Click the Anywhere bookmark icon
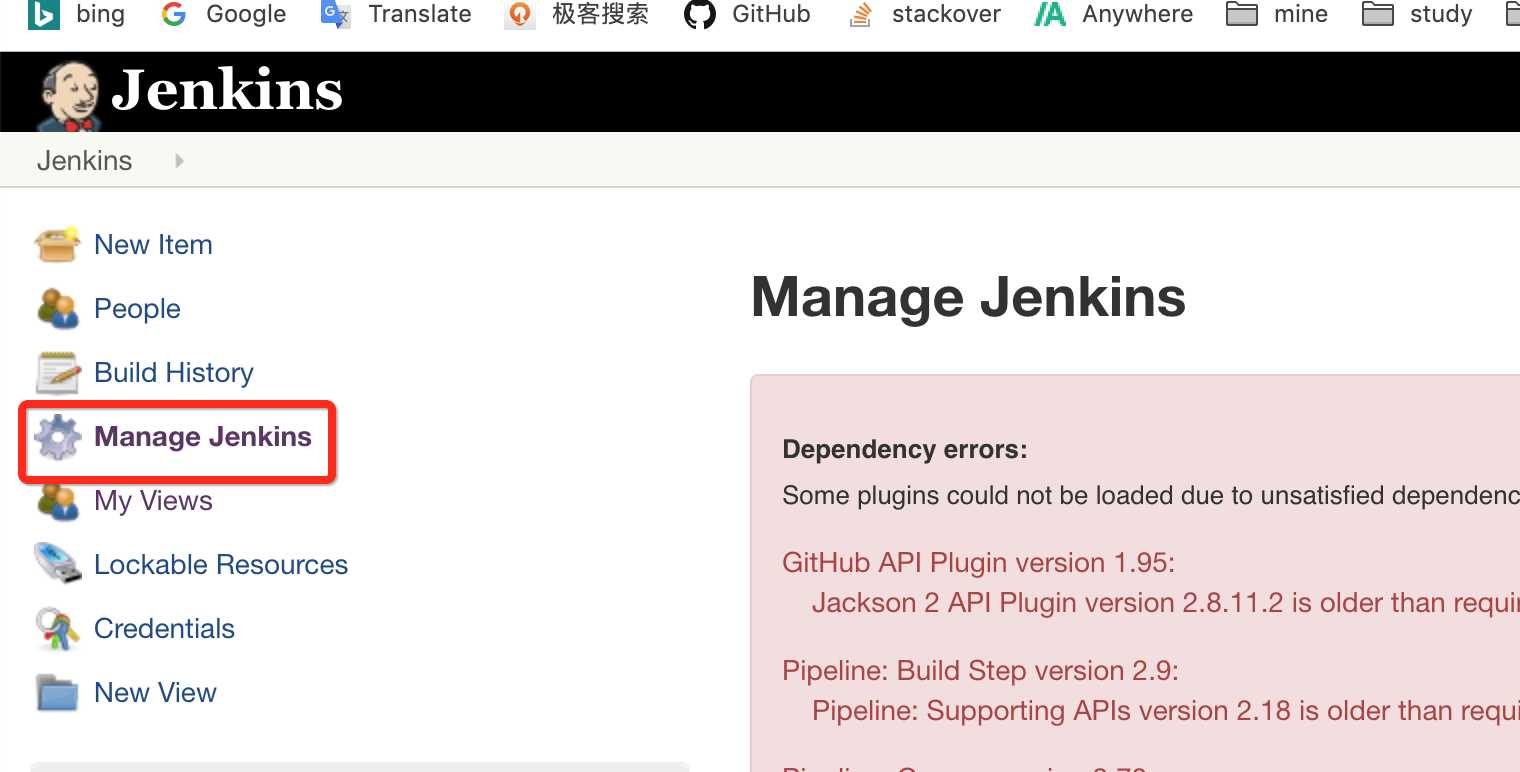 click(x=1050, y=14)
